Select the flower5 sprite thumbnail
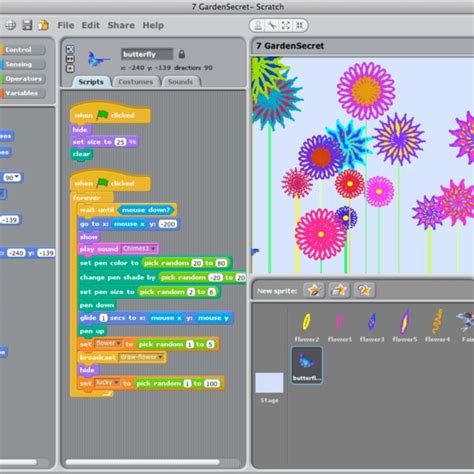The height and width of the screenshot is (474, 474). (405, 325)
